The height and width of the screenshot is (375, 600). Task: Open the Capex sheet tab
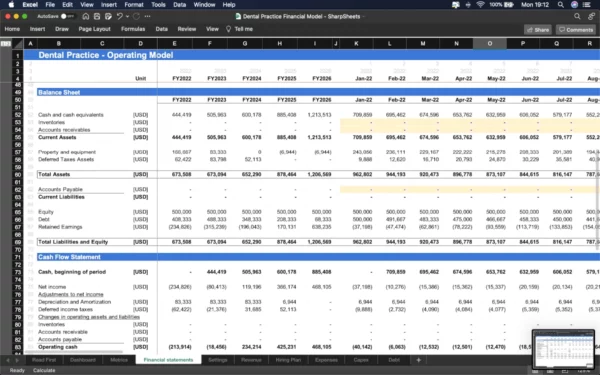(x=361, y=360)
